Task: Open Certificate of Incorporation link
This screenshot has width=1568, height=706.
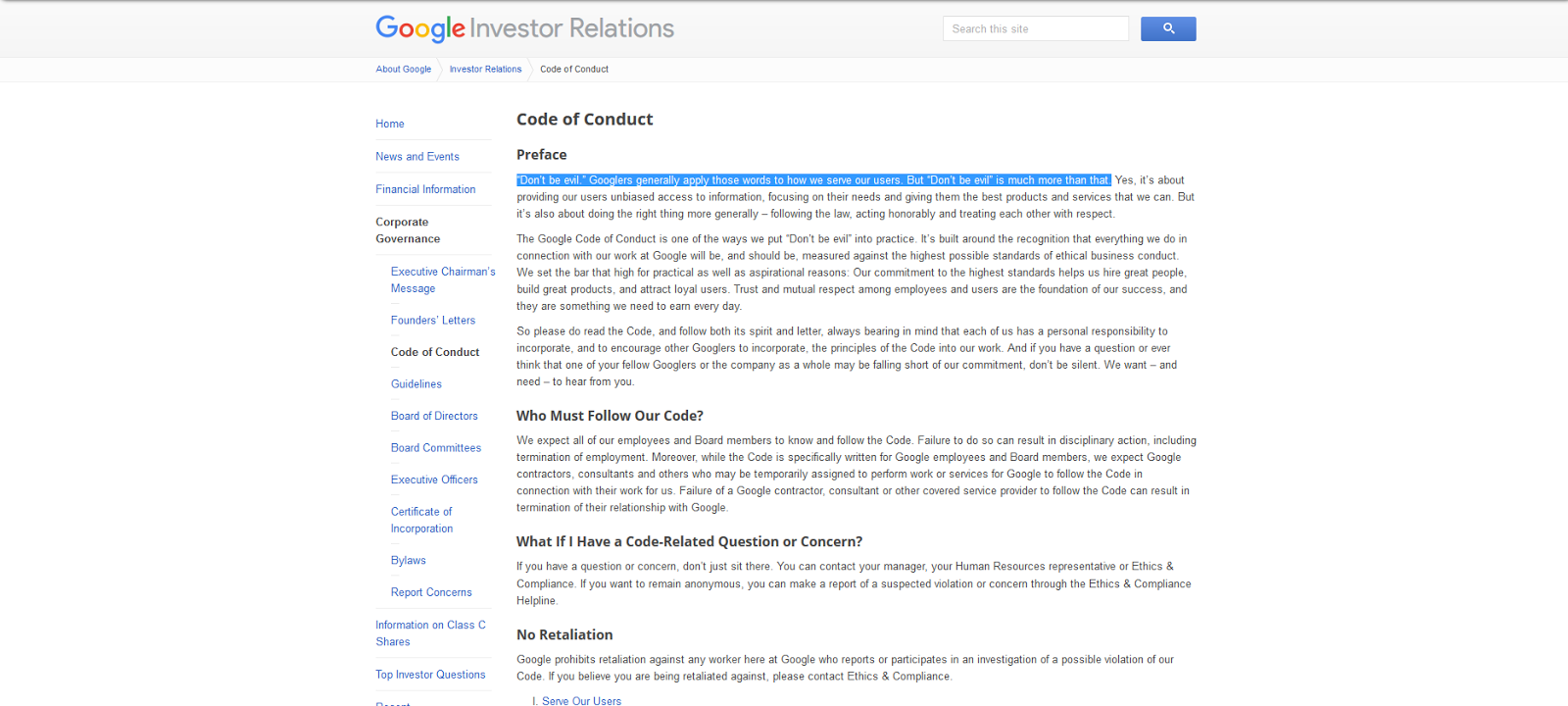Action: pos(421,520)
